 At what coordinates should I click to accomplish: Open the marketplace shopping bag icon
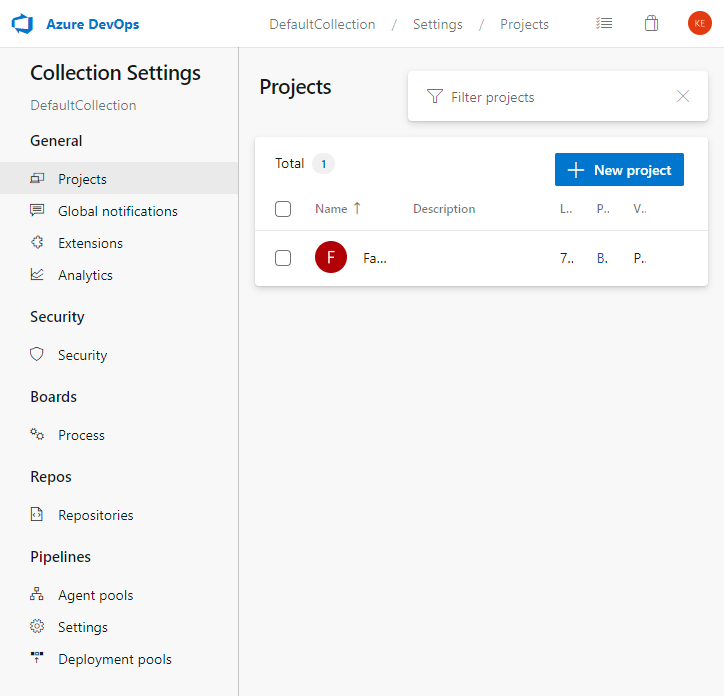(x=651, y=24)
